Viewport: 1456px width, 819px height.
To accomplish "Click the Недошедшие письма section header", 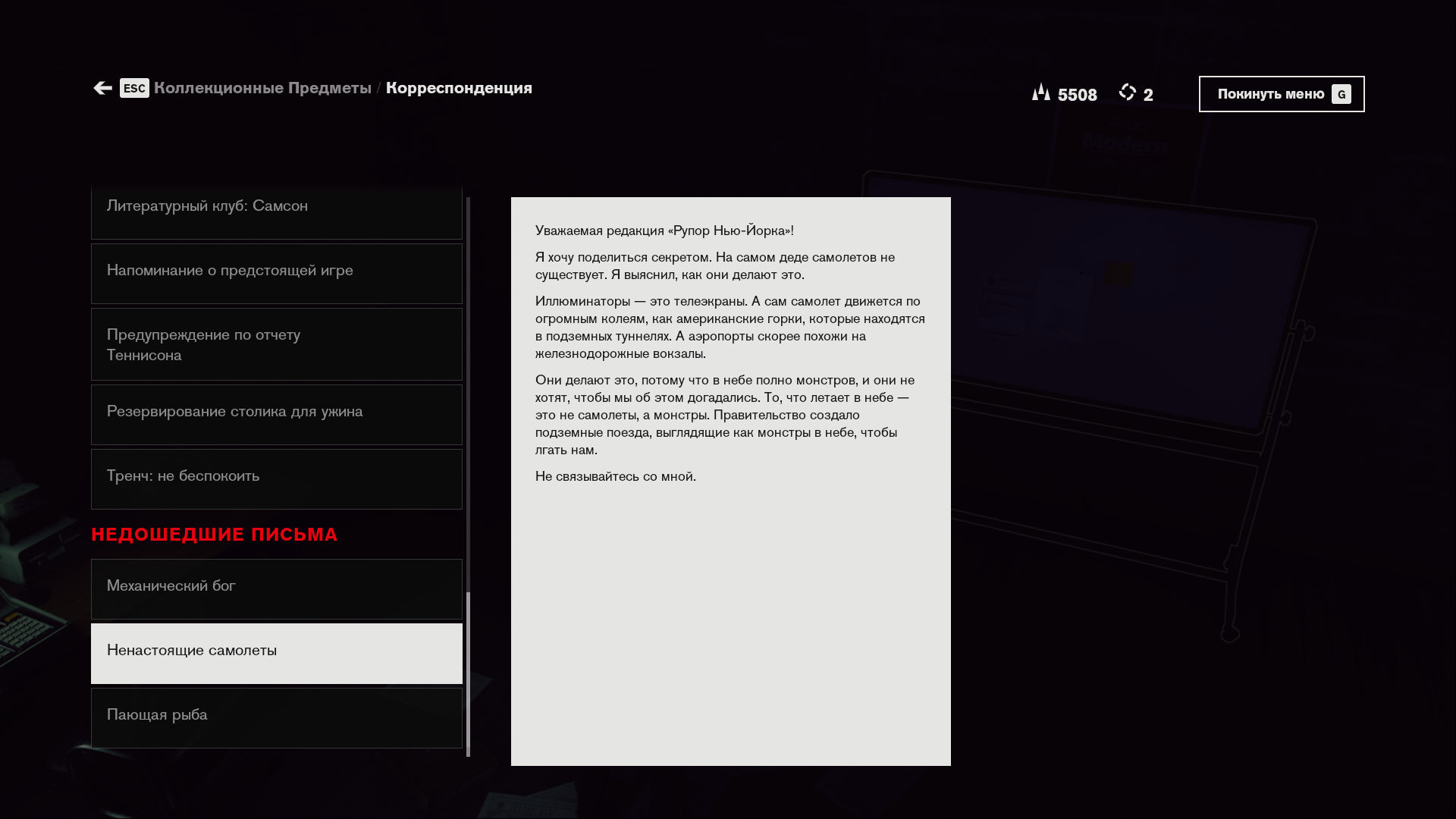I will pos(215,535).
